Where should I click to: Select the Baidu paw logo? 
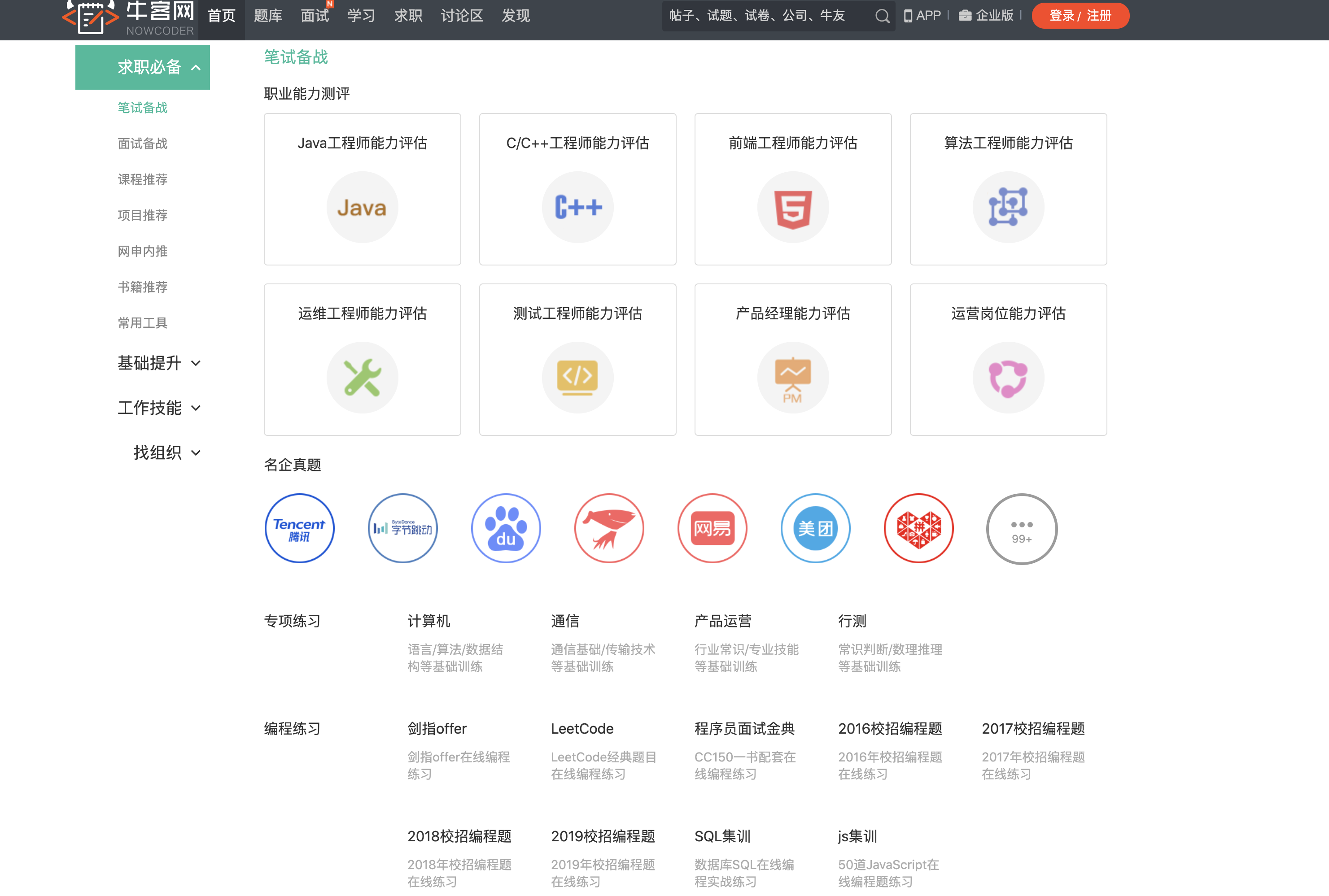[x=506, y=528]
